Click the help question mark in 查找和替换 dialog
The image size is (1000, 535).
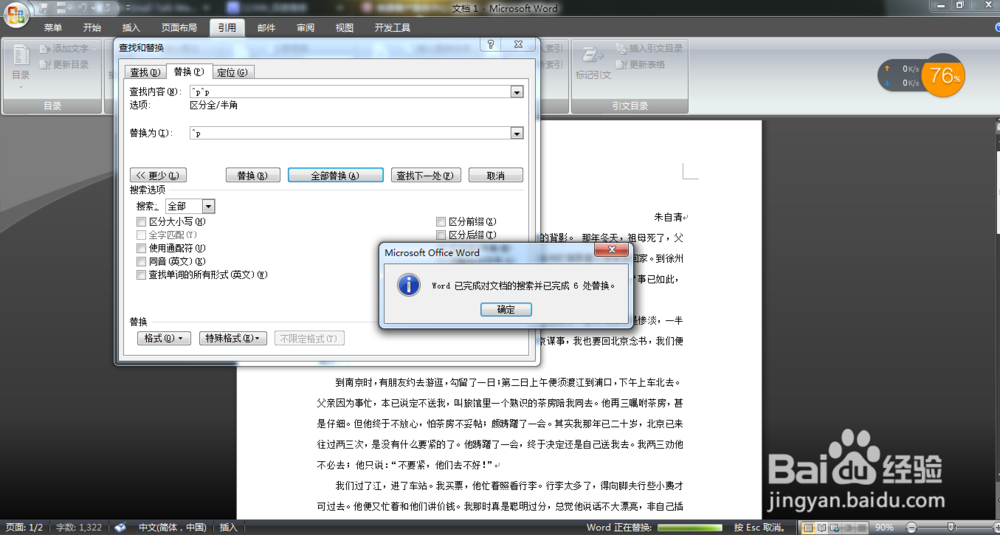pyautogui.click(x=490, y=45)
